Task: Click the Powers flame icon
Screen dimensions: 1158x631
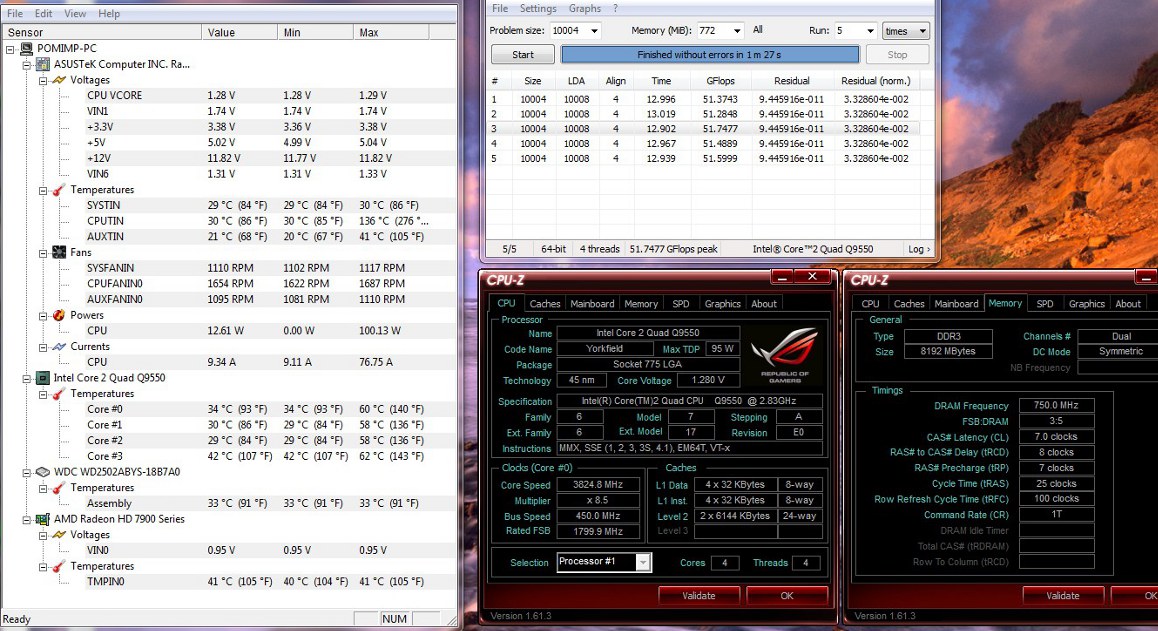Action: click(60, 315)
